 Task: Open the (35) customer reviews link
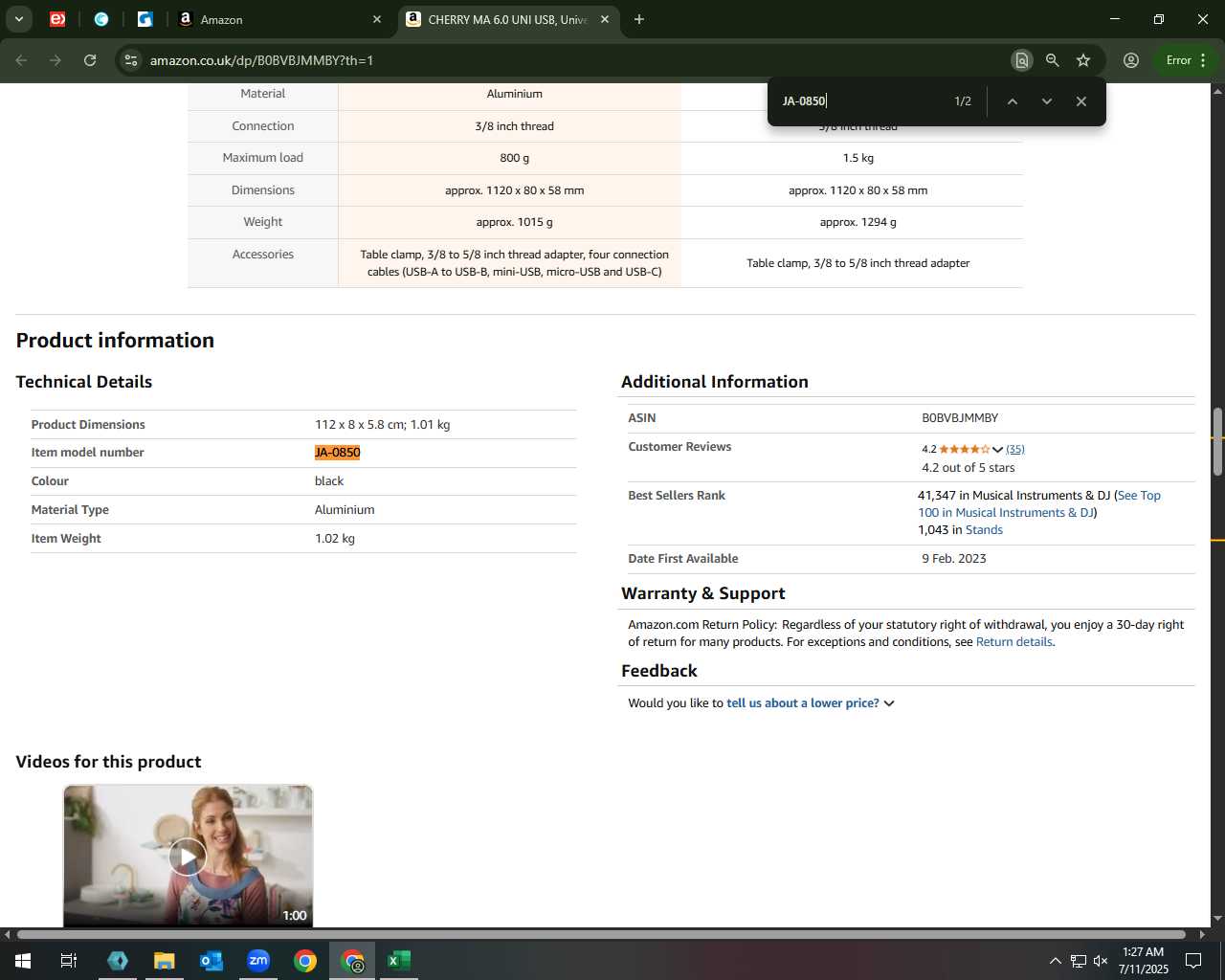1015,449
